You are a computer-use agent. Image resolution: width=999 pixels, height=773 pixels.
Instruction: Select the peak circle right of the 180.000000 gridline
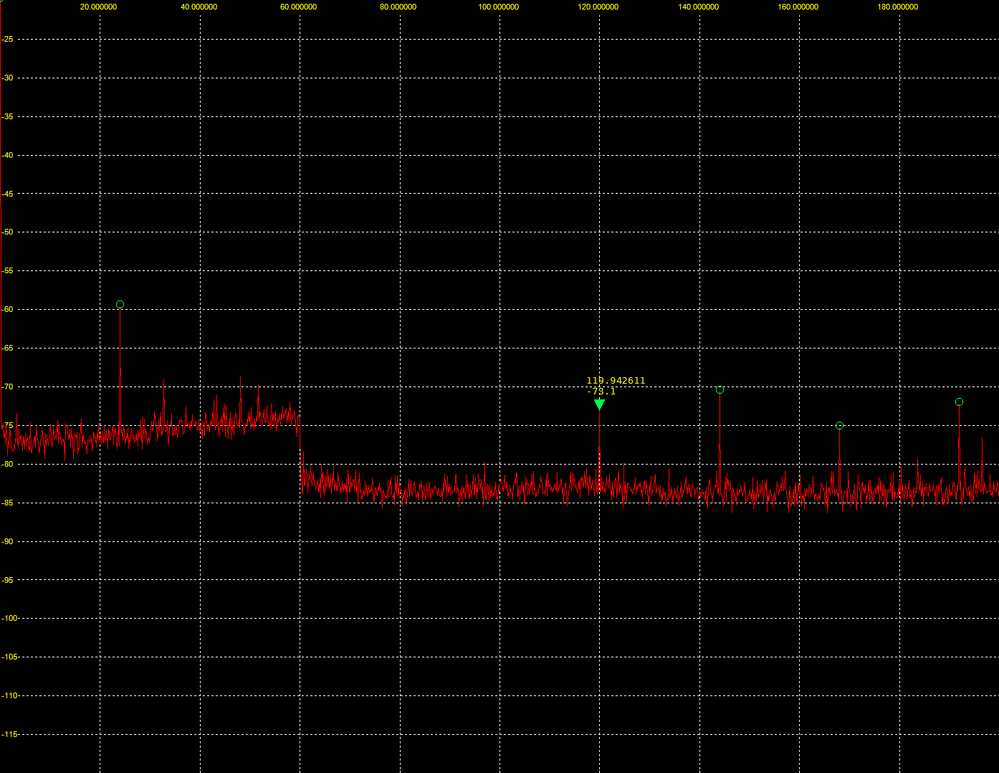coord(959,402)
